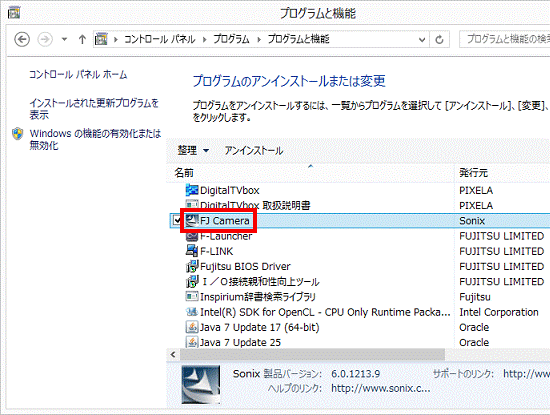Click the product version 6.0.1213.9 value

click(356, 374)
